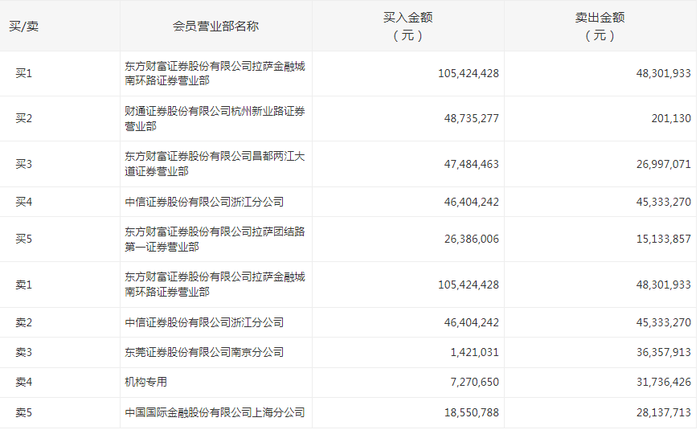Click buy amount 1,421,031
The height and width of the screenshot is (430, 700).
(475, 352)
